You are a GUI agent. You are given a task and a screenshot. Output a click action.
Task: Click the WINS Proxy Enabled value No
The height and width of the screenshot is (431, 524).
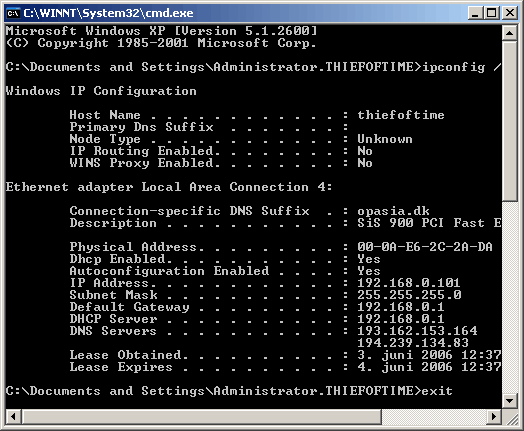pyautogui.click(x=365, y=163)
